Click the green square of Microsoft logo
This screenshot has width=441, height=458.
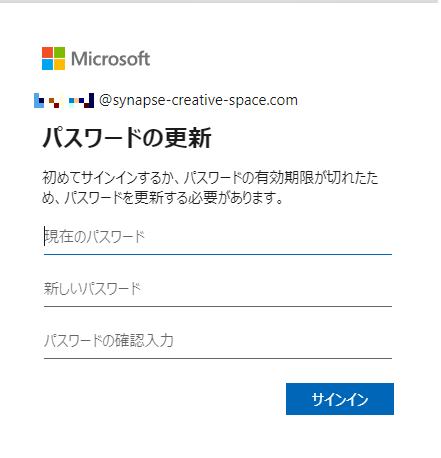(59, 52)
